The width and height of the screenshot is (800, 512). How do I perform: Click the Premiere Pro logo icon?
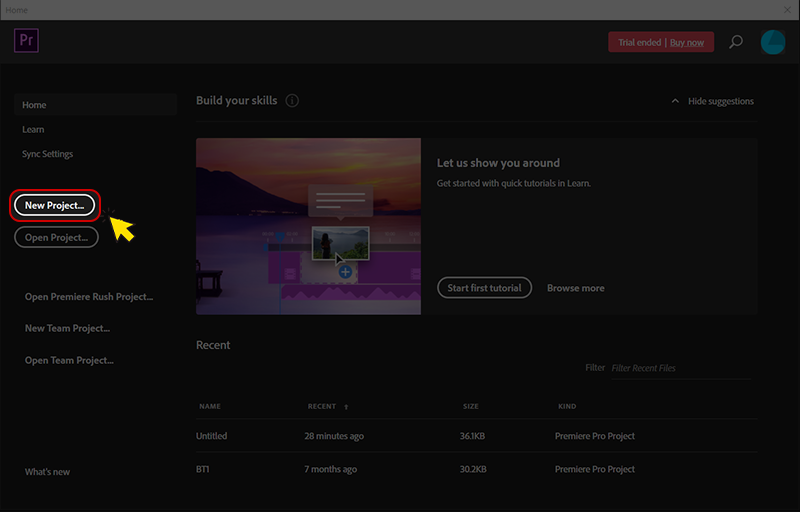26,41
